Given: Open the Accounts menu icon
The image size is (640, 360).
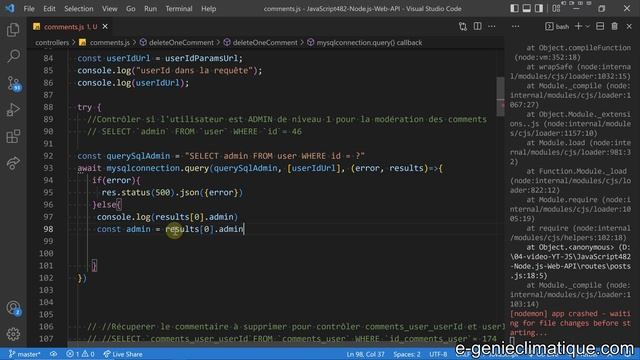Looking at the screenshot, I should 13,308.
